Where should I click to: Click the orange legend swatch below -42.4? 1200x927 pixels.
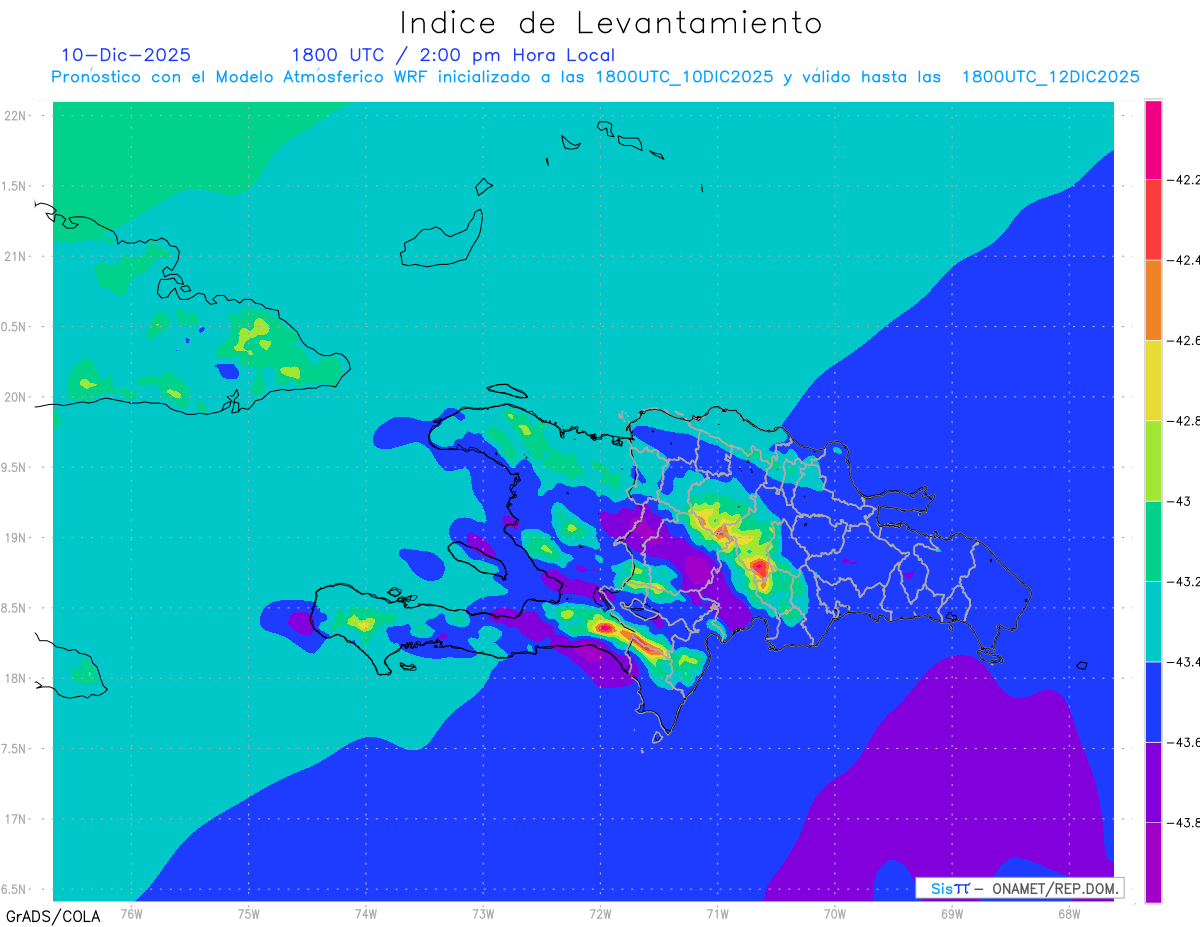click(x=1153, y=300)
